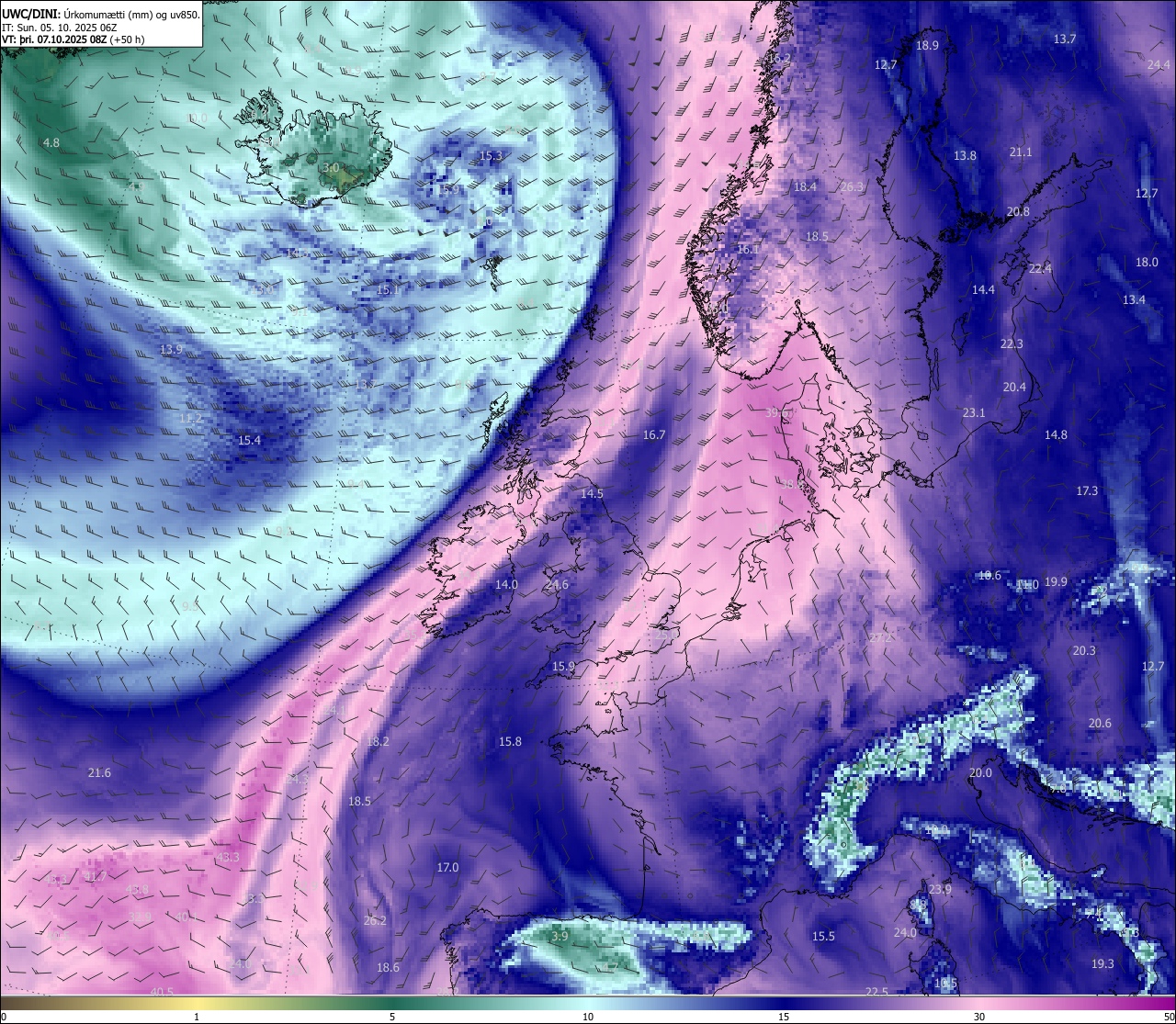Click the 3.0 value over Iceland
The height and width of the screenshot is (1024, 1176).
pyautogui.click(x=331, y=168)
